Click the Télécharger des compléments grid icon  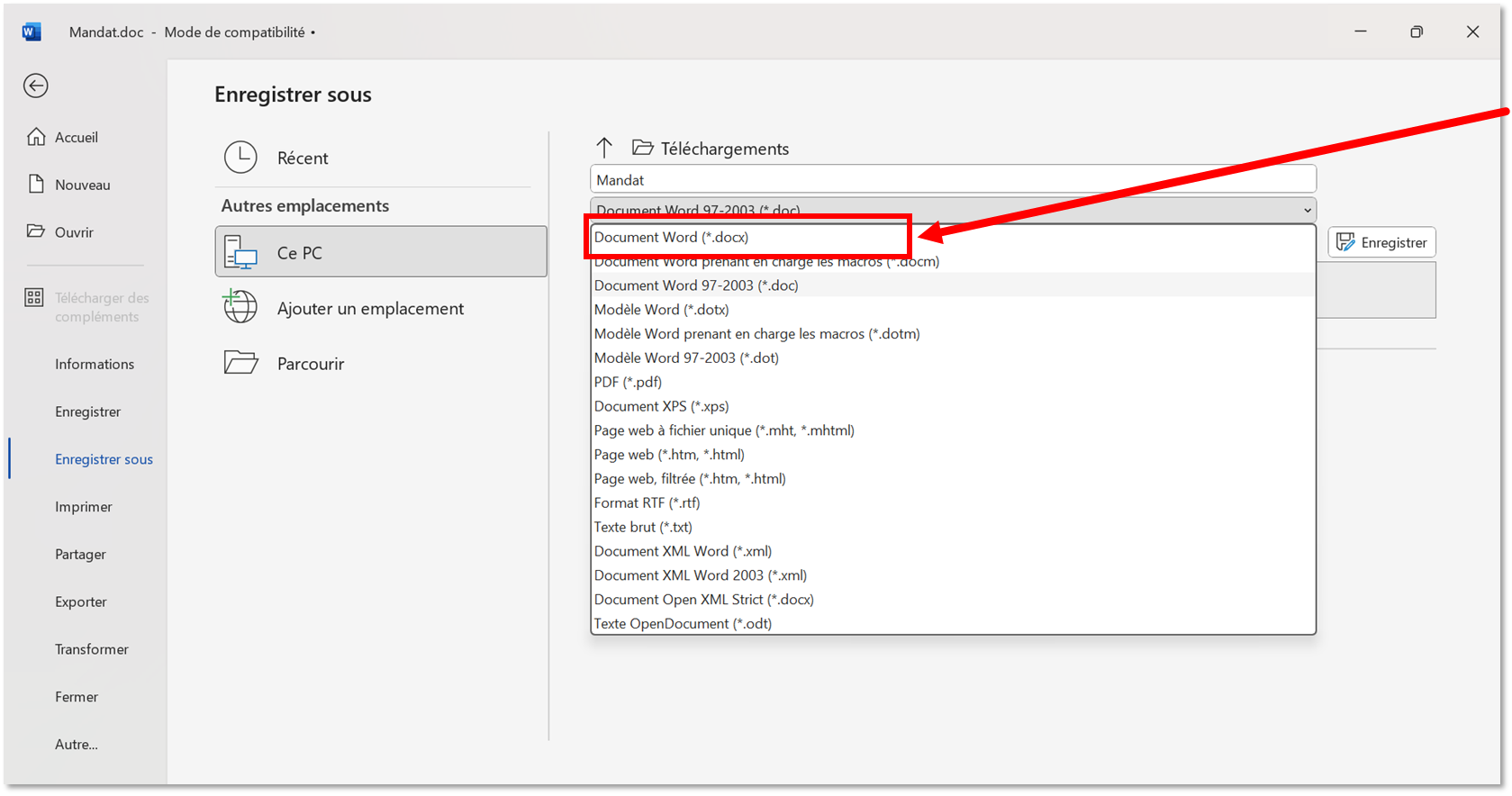(34, 297)
